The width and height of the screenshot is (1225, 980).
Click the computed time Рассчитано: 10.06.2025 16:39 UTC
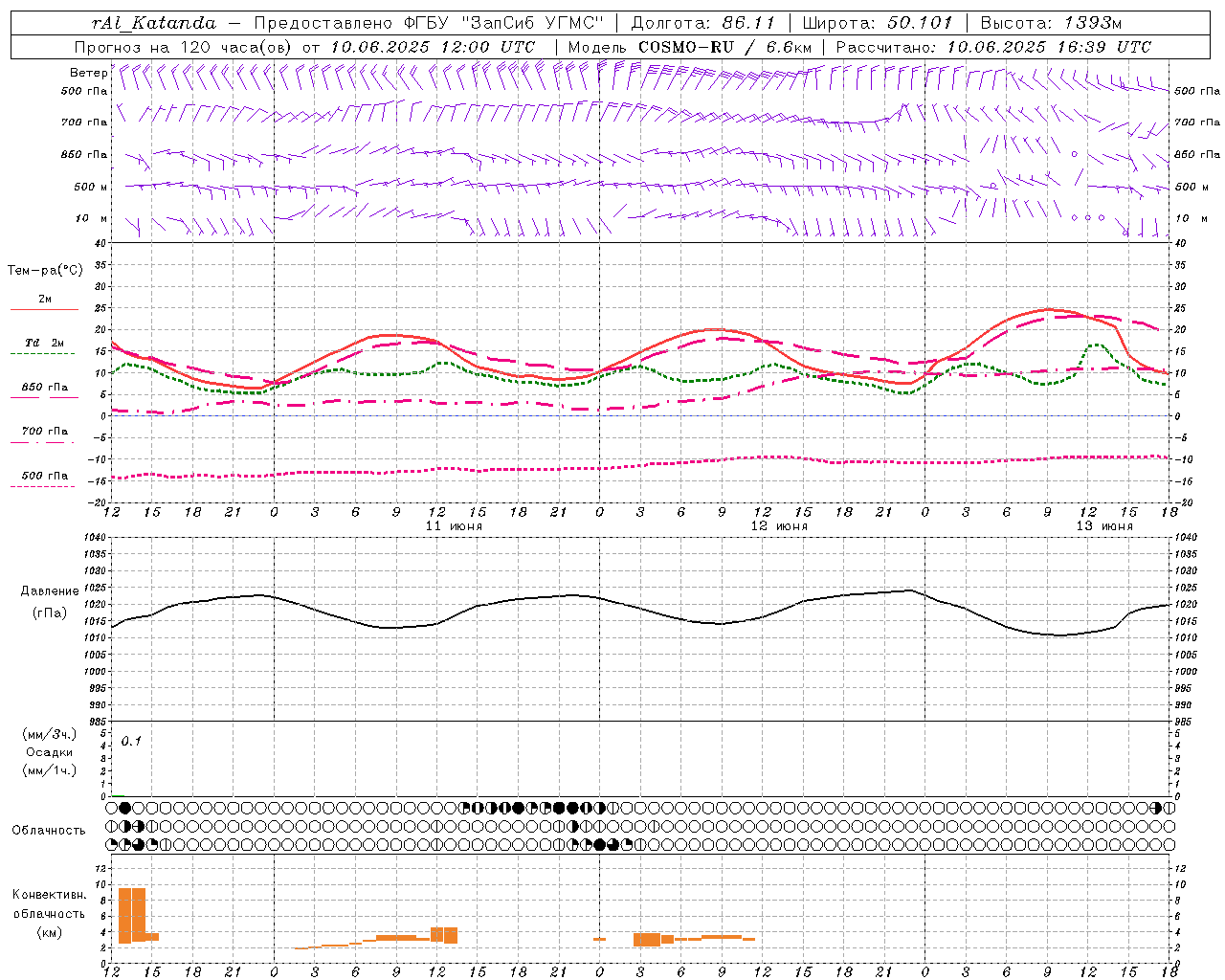pyautogui.click(x=993, y=47)
